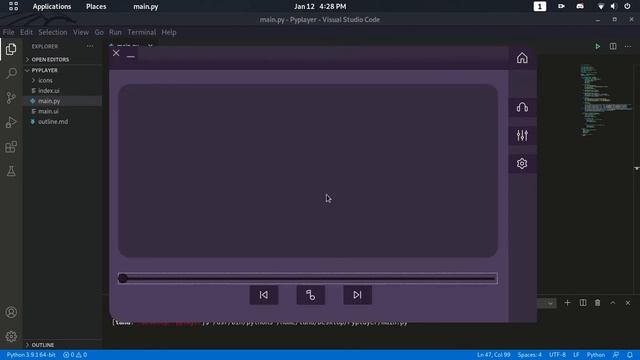The height and width of the screenshot is (360, 640).
Task: Open notifications bell in status bar
Action: tap(630, 355)
